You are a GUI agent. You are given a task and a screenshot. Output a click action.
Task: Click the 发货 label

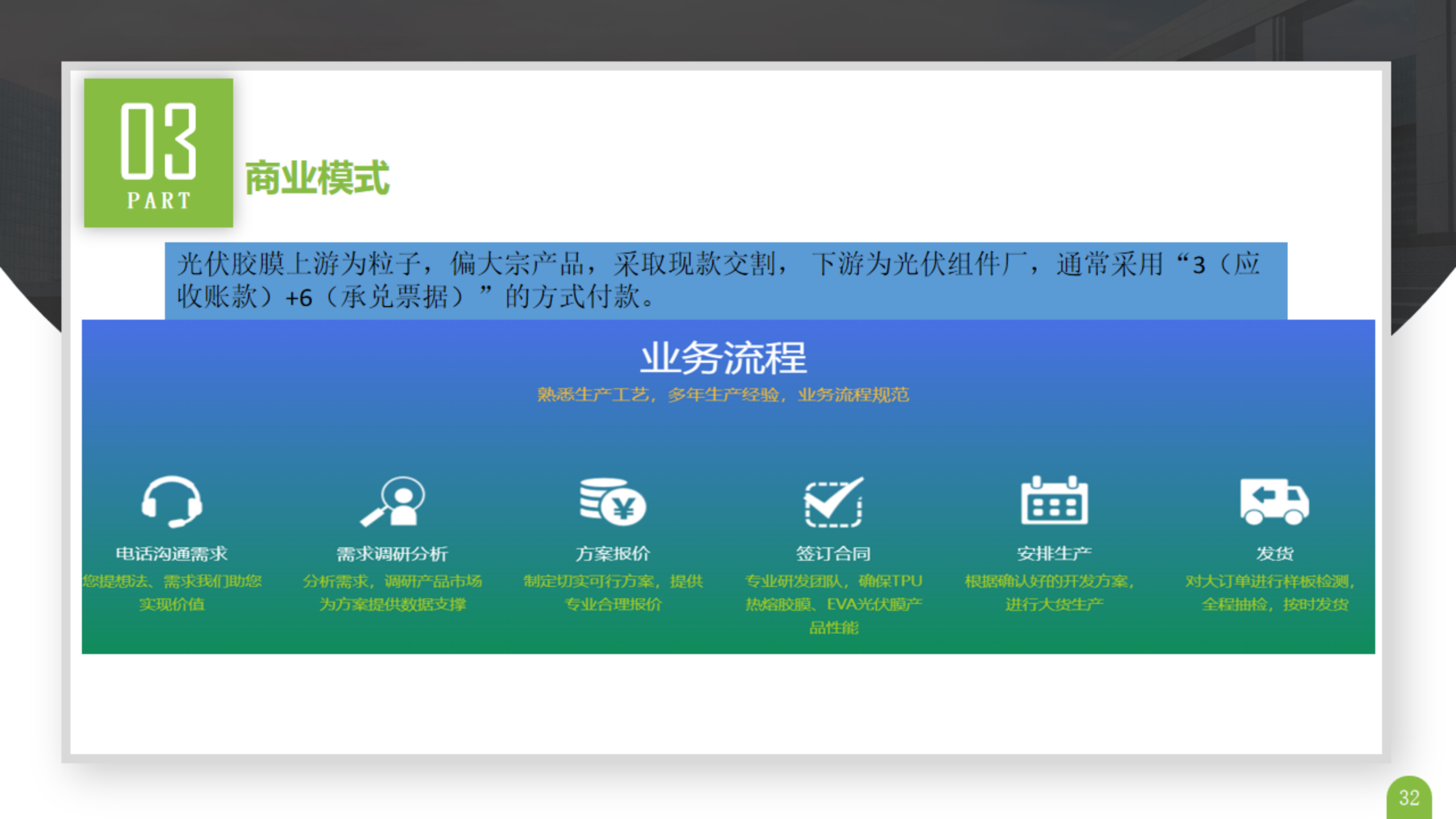[1275, 553]
